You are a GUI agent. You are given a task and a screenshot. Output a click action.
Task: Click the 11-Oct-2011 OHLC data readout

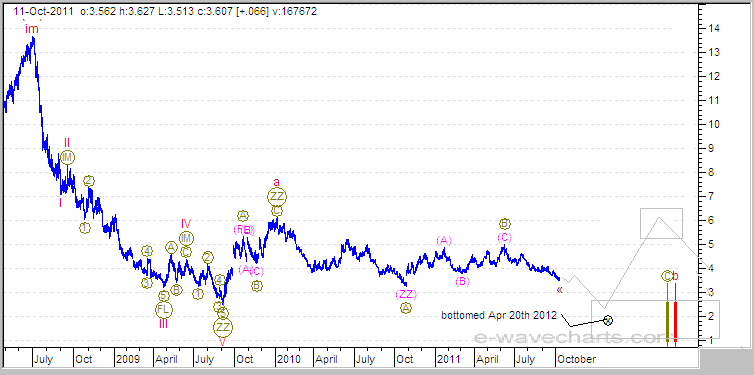[165, 12]
